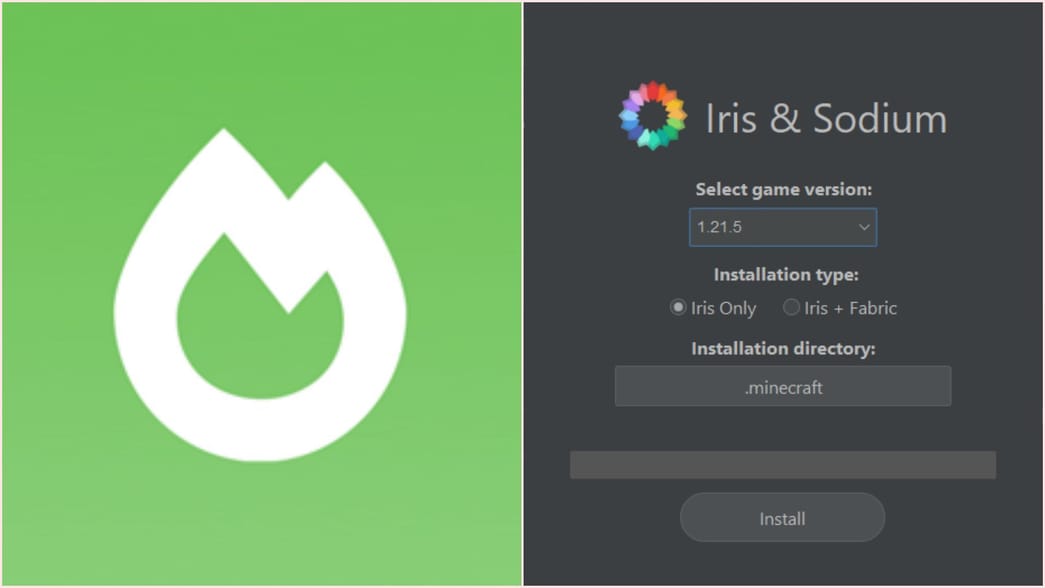Viewport: 1045px width, 588px height.
Task: Click the installation progress bar
Action: [783, 464]
